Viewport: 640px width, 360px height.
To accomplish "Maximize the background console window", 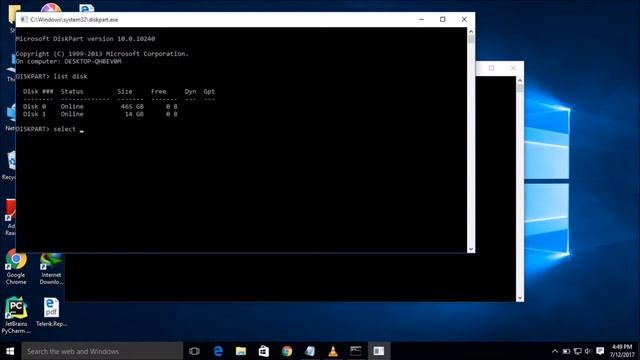I will (x=491, y=68).
